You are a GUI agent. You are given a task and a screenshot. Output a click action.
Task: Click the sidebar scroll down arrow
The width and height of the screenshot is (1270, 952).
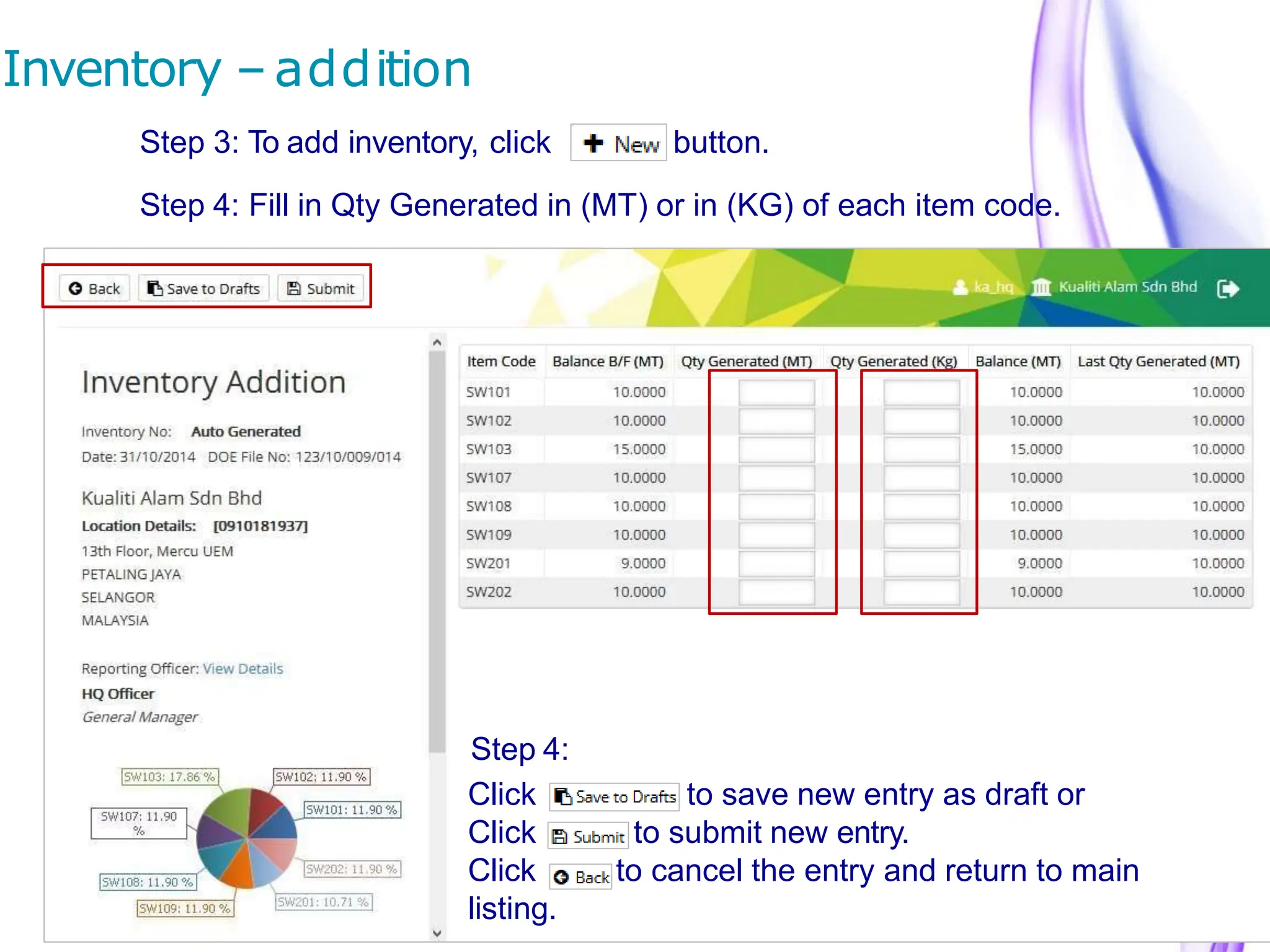tap(437, 933)
